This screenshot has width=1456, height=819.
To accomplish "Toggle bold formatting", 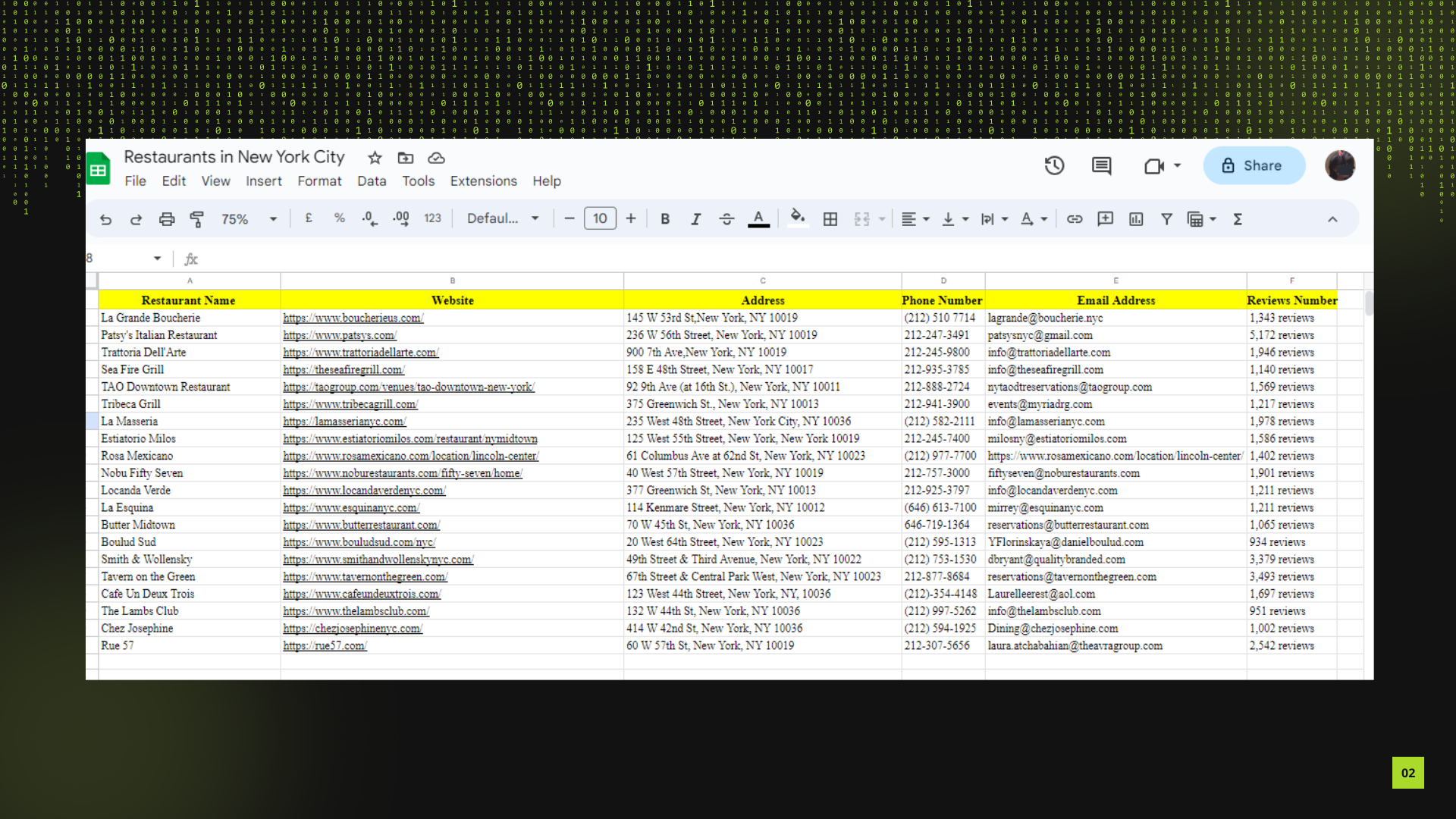I will tap(665, 219).
